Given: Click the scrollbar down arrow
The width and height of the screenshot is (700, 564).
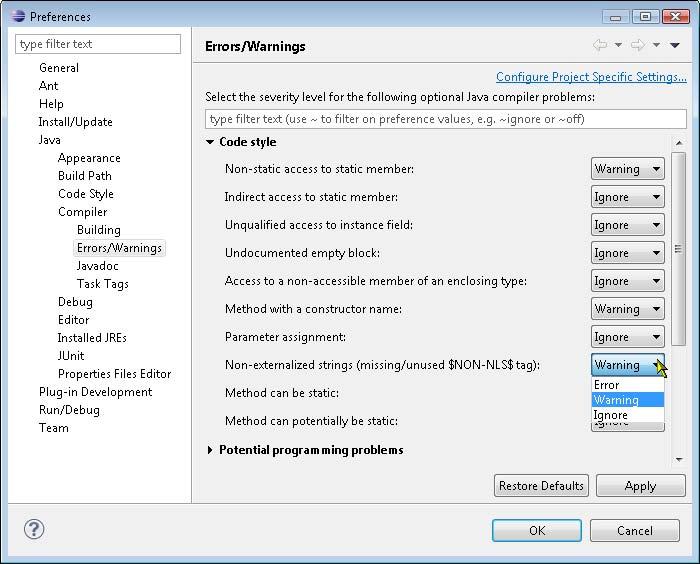Looking at the screenshot, I should 679,460.
